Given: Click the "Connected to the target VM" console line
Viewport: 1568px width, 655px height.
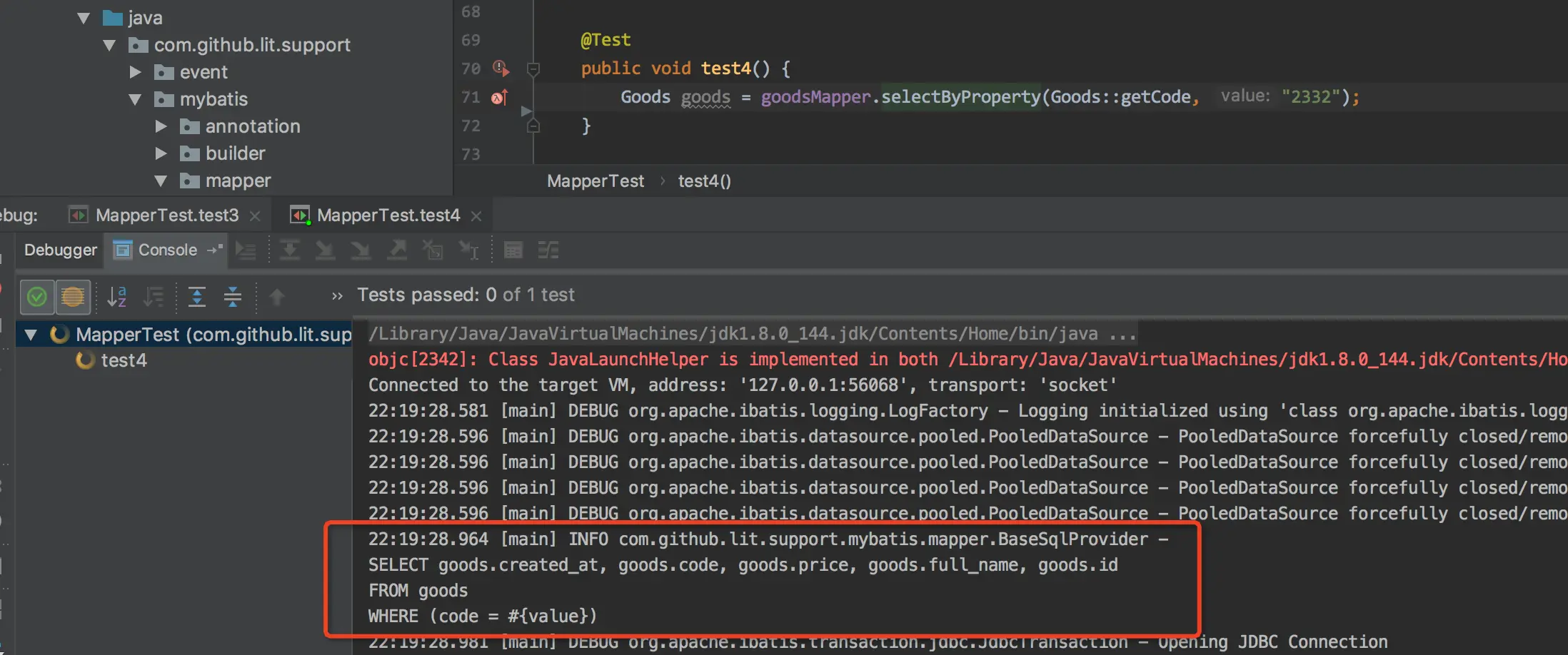Looking at the screenshot, I should pyautogui.click(x=743, y=385).
